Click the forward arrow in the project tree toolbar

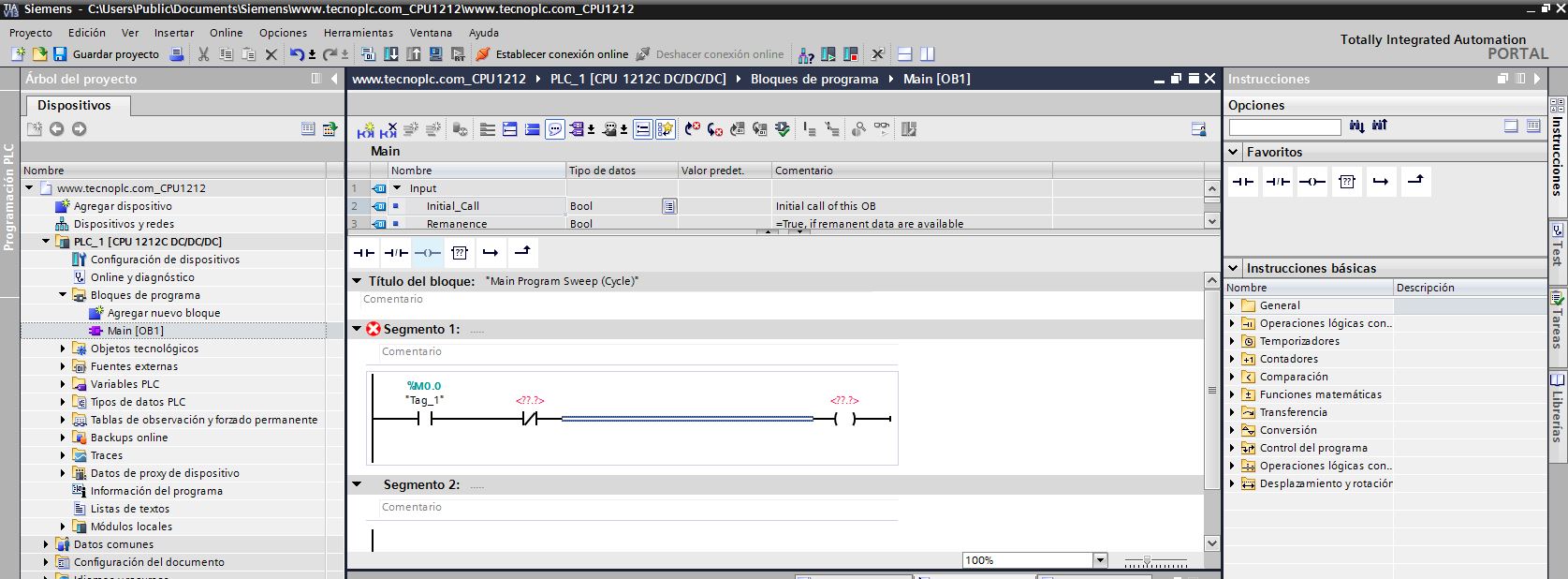(79, 129)
